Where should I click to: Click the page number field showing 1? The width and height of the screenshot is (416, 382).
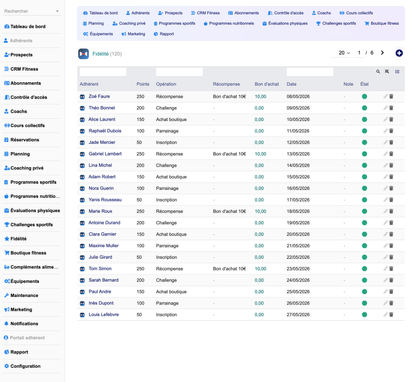pyautogui.click(x=359, y=53)
